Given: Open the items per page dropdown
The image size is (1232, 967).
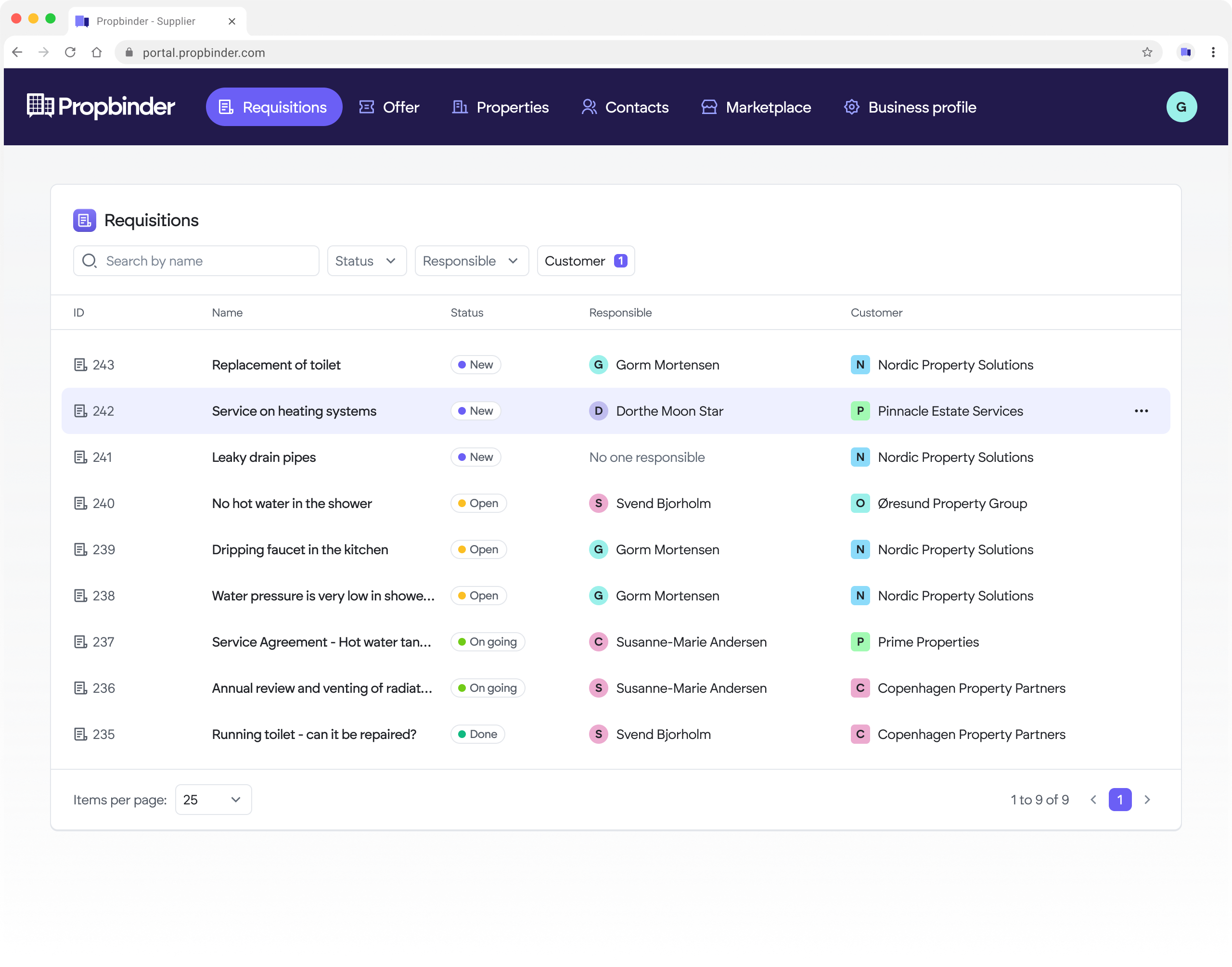Looking at the screenshot, I should coord(213,800).
